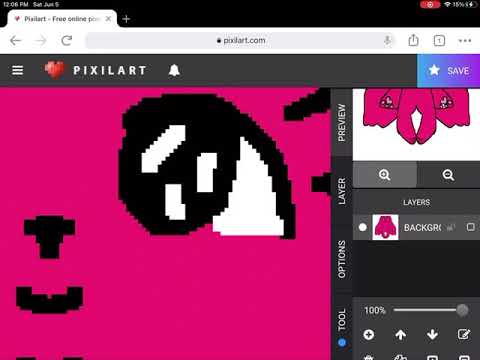This screenshot has height=360, width=480.
Task: Go back in browser history
Action: (15, 41)
